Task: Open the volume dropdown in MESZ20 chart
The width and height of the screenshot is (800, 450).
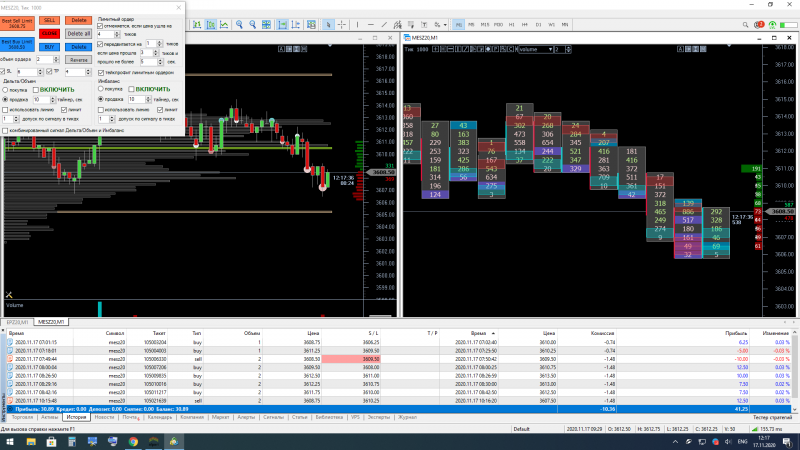Action: (551, 49)
